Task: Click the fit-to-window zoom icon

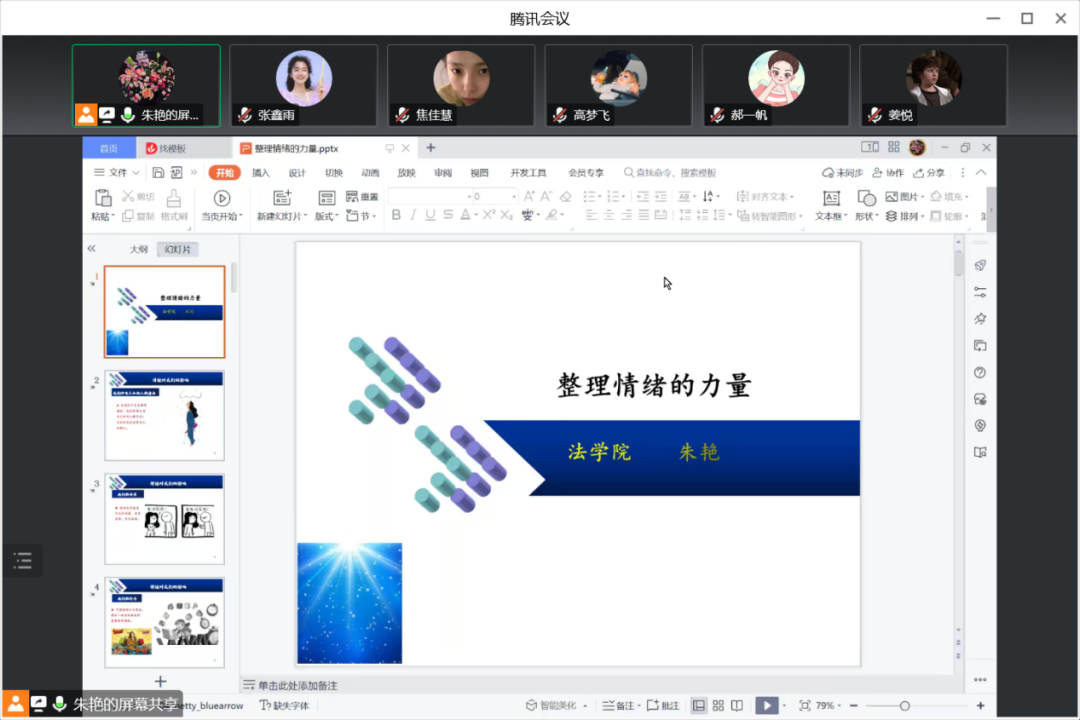Action: click(x=804, y=706)
